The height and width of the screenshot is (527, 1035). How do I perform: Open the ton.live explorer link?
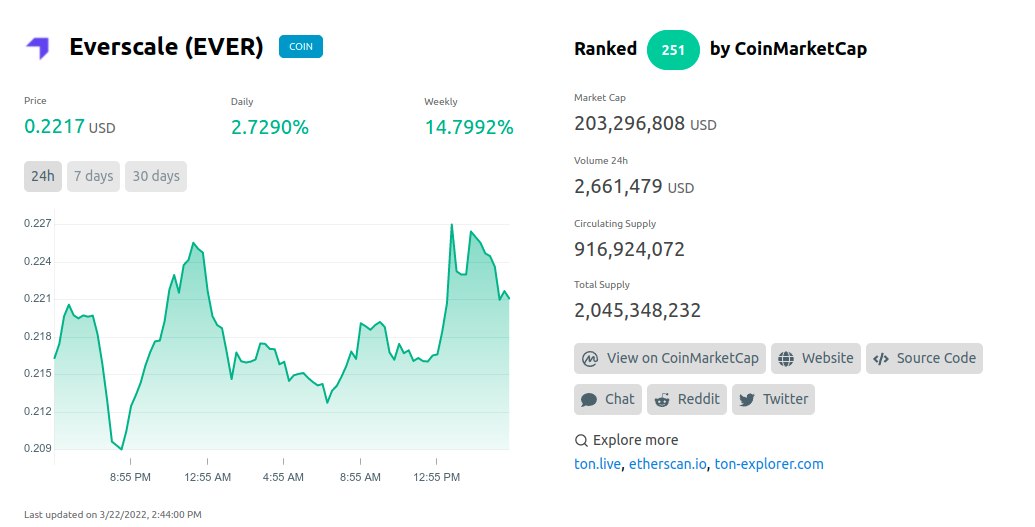(x=598, y=464)
